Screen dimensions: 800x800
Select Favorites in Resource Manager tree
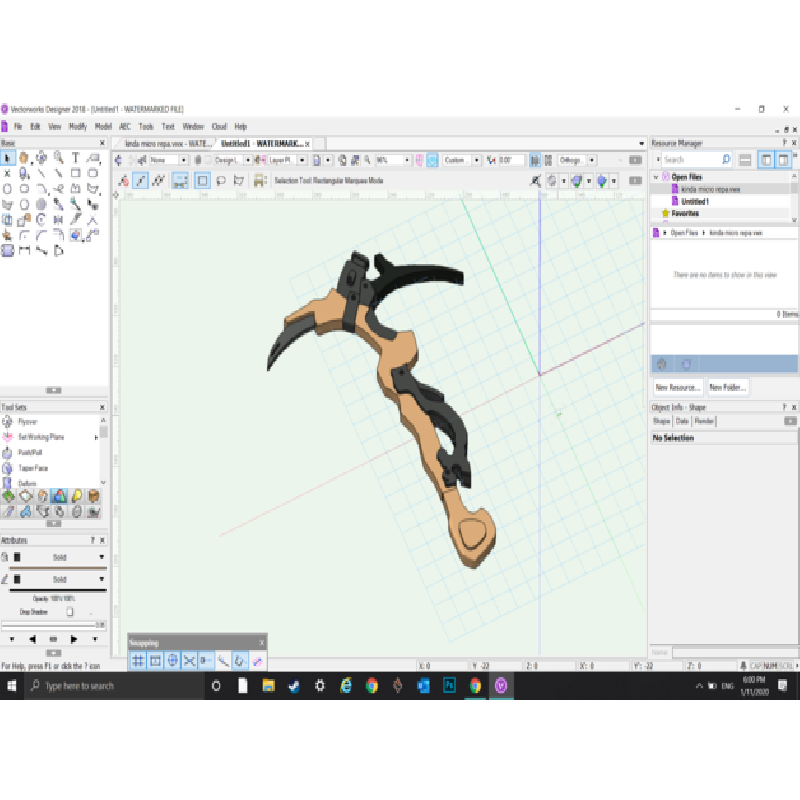pos(685,213)
